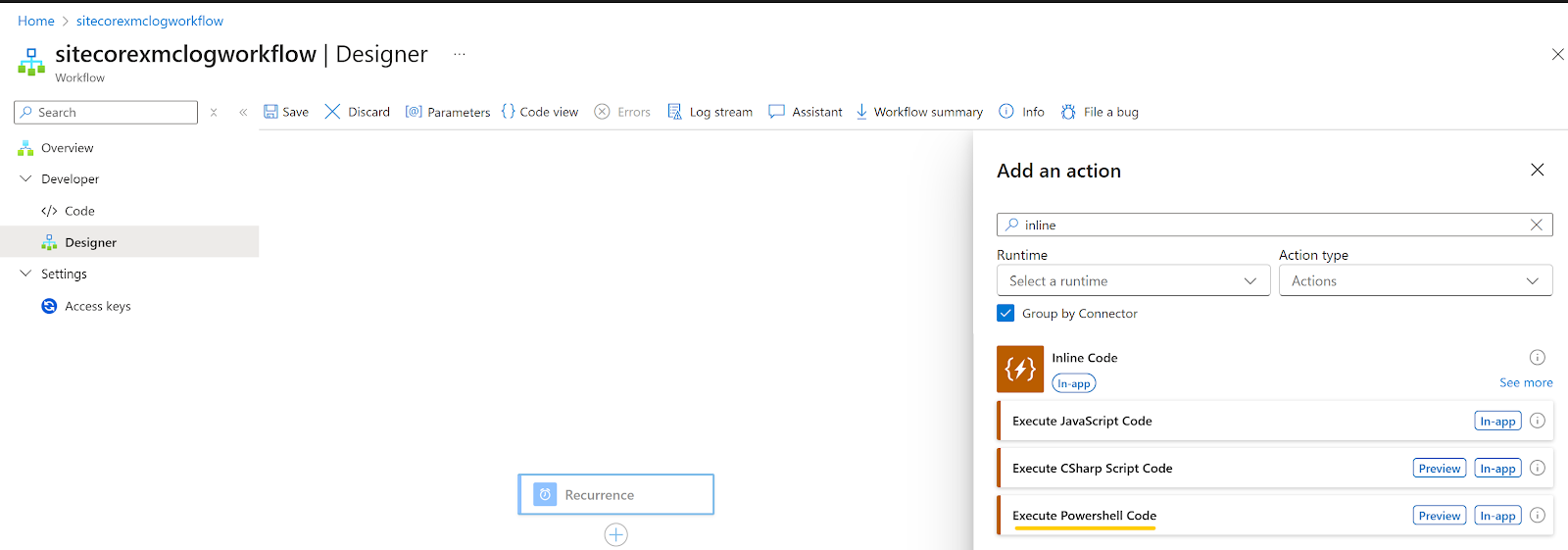Image resolution: width=1568 pixels, height=550 pixels.
Task: Select Designer in the sidebar
Action: [129, 242]
